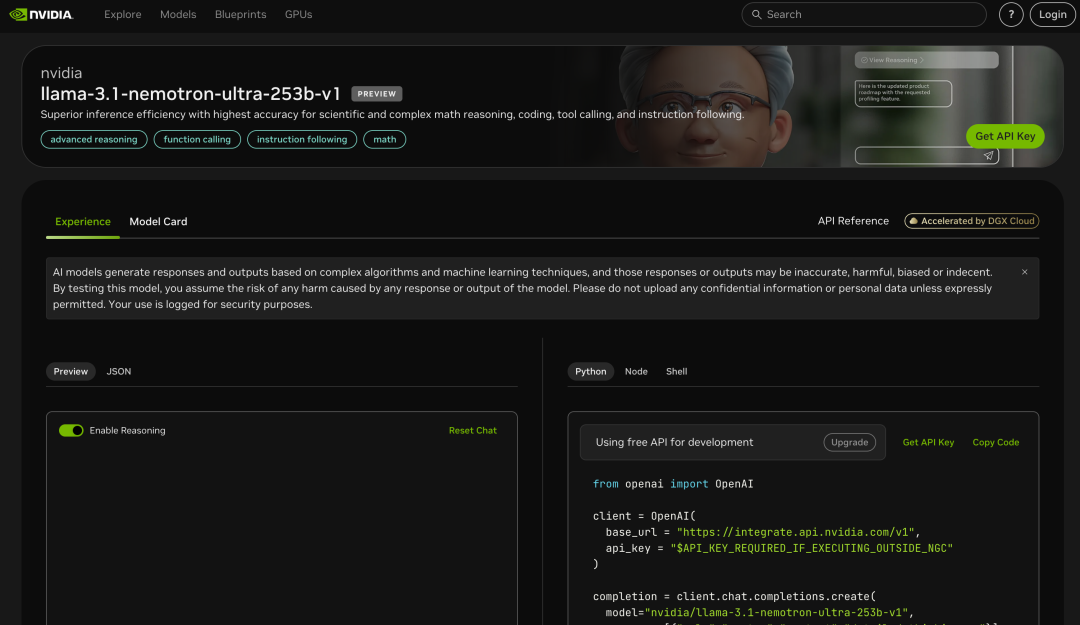This screenshot has width=1080, height=625.
Task: Click the search magnifier icon
Action: [756, 14]
